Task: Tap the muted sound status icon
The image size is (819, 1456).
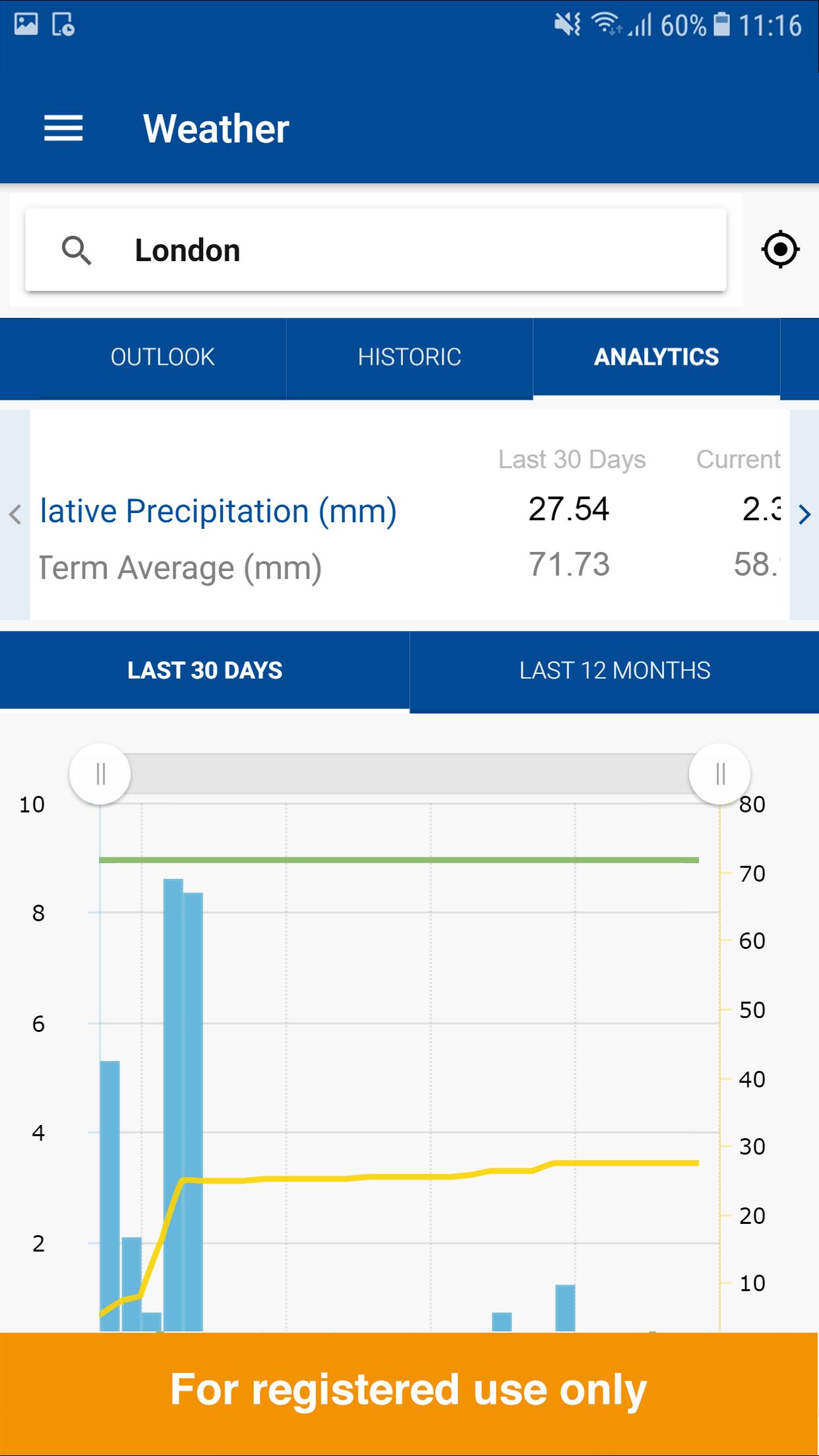Action: (567, 25)
